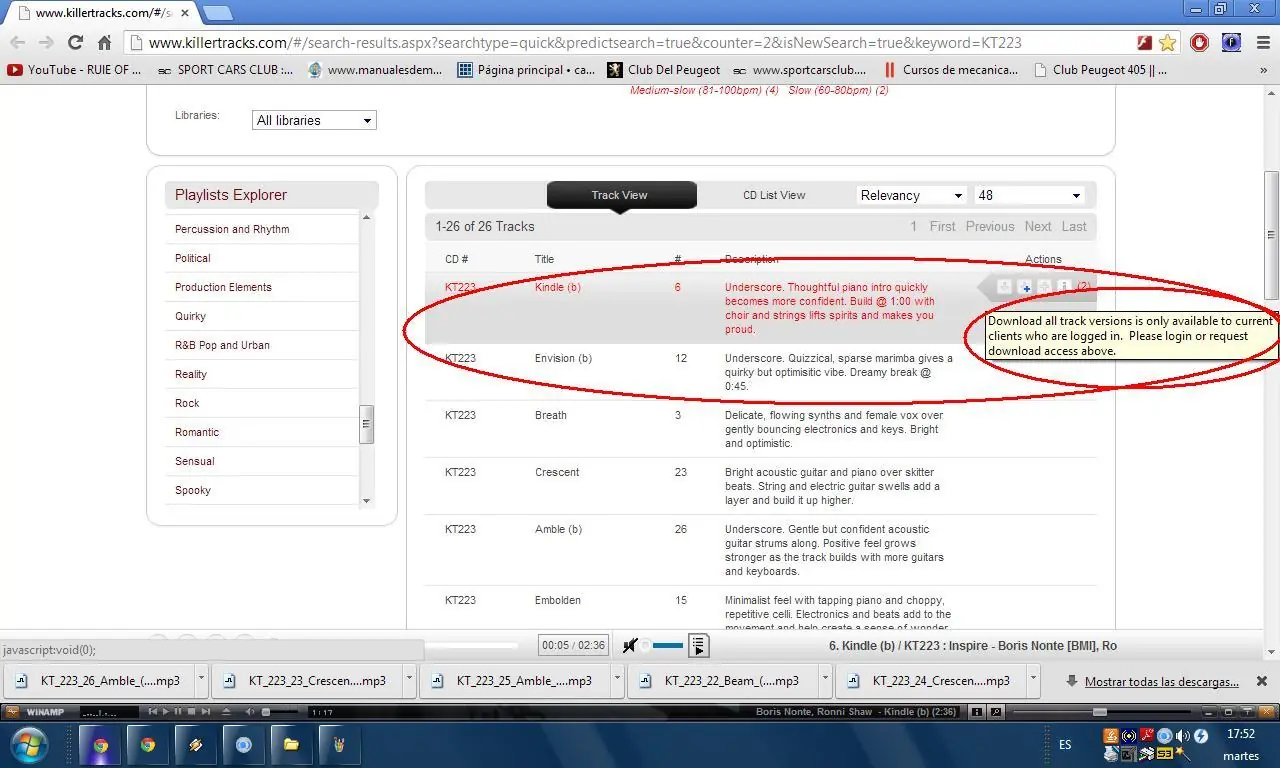The image size is (1280, 768).
Task: Bookmark this page with the star icon
Action: coord(1168,43)
